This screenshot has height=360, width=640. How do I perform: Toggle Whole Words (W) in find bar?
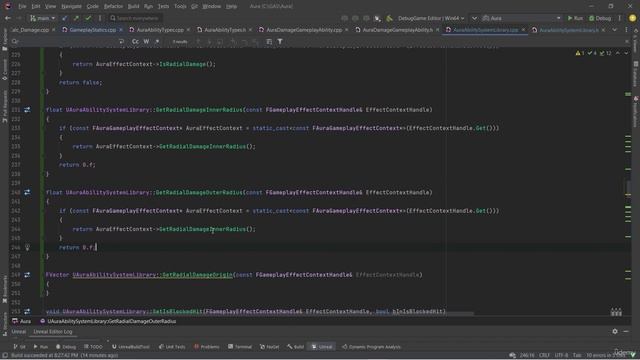146,41
